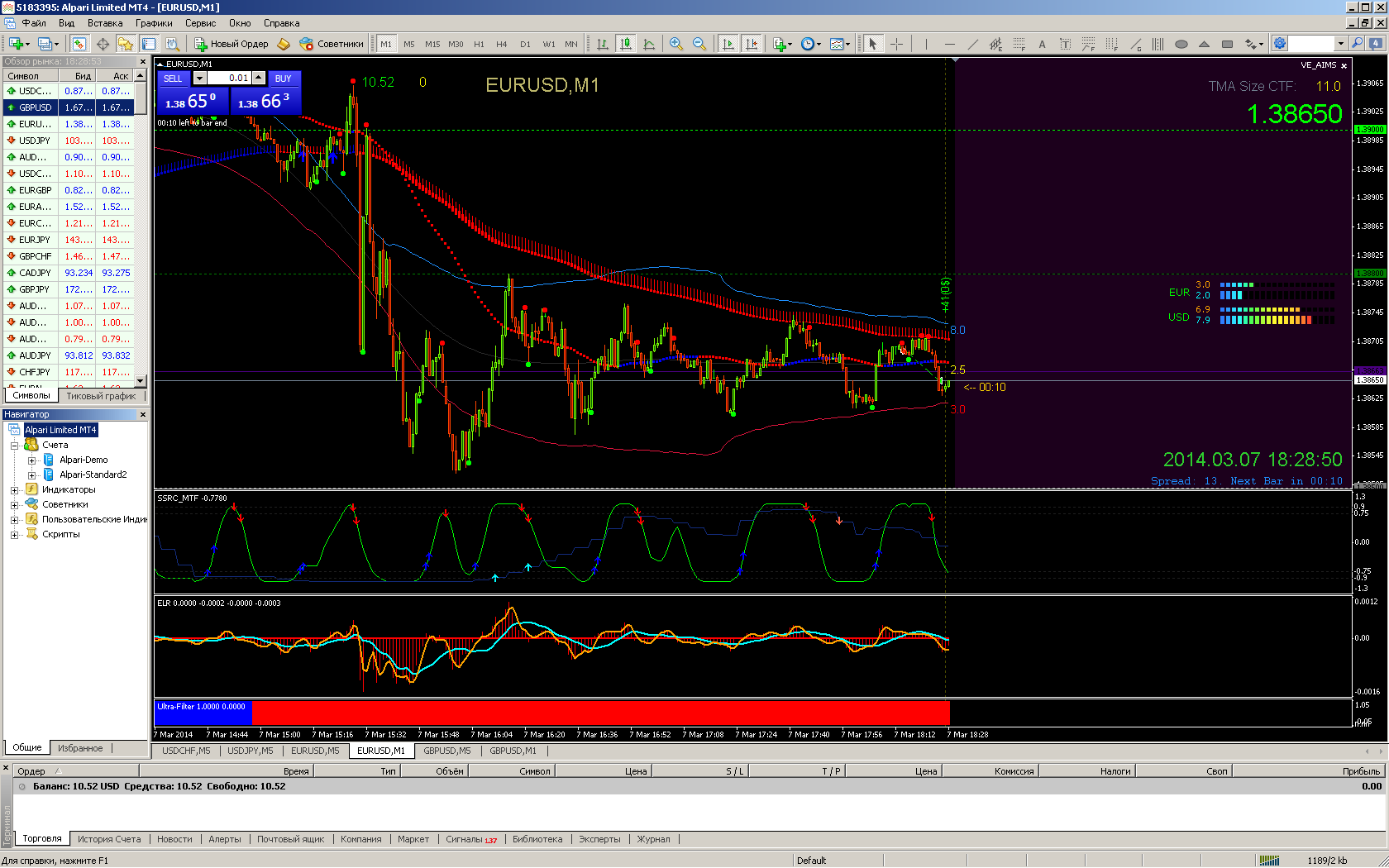Draw a vertical line tool
The width and height of the screenshot is (1389, 868).
point(926,44)
